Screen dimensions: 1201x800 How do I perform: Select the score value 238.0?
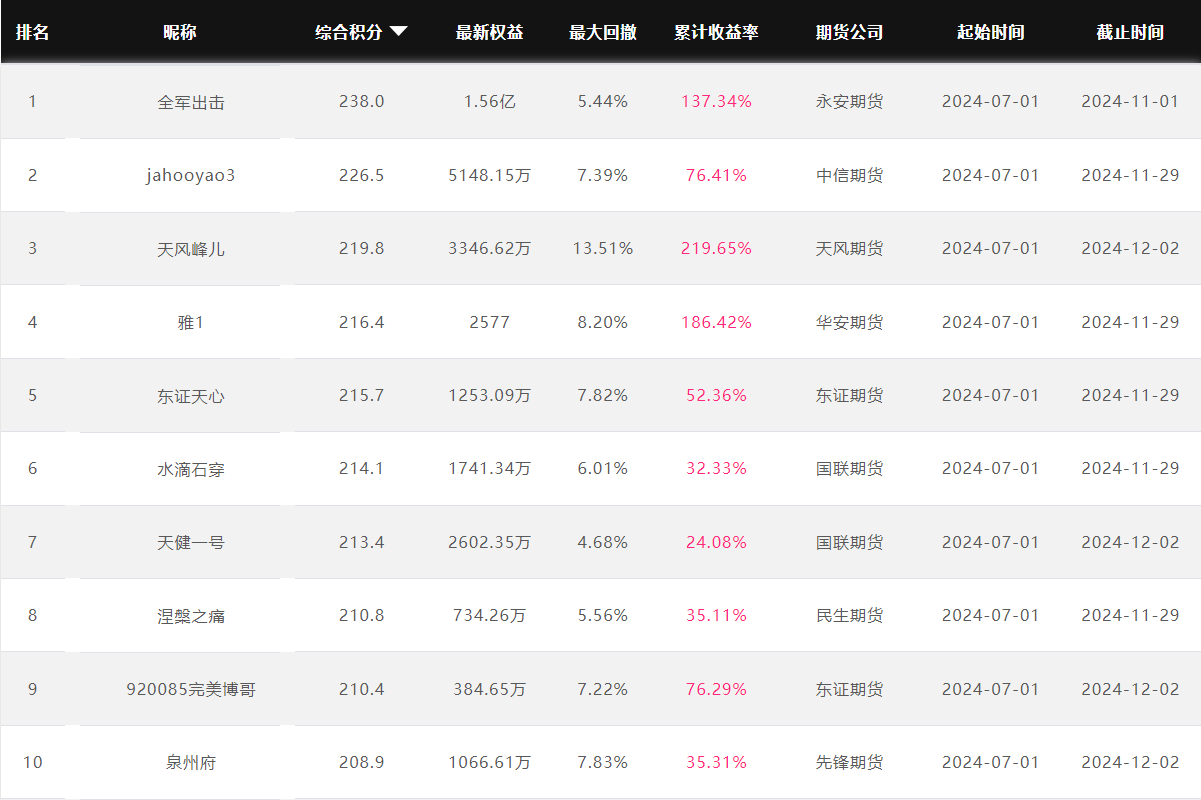361,101
